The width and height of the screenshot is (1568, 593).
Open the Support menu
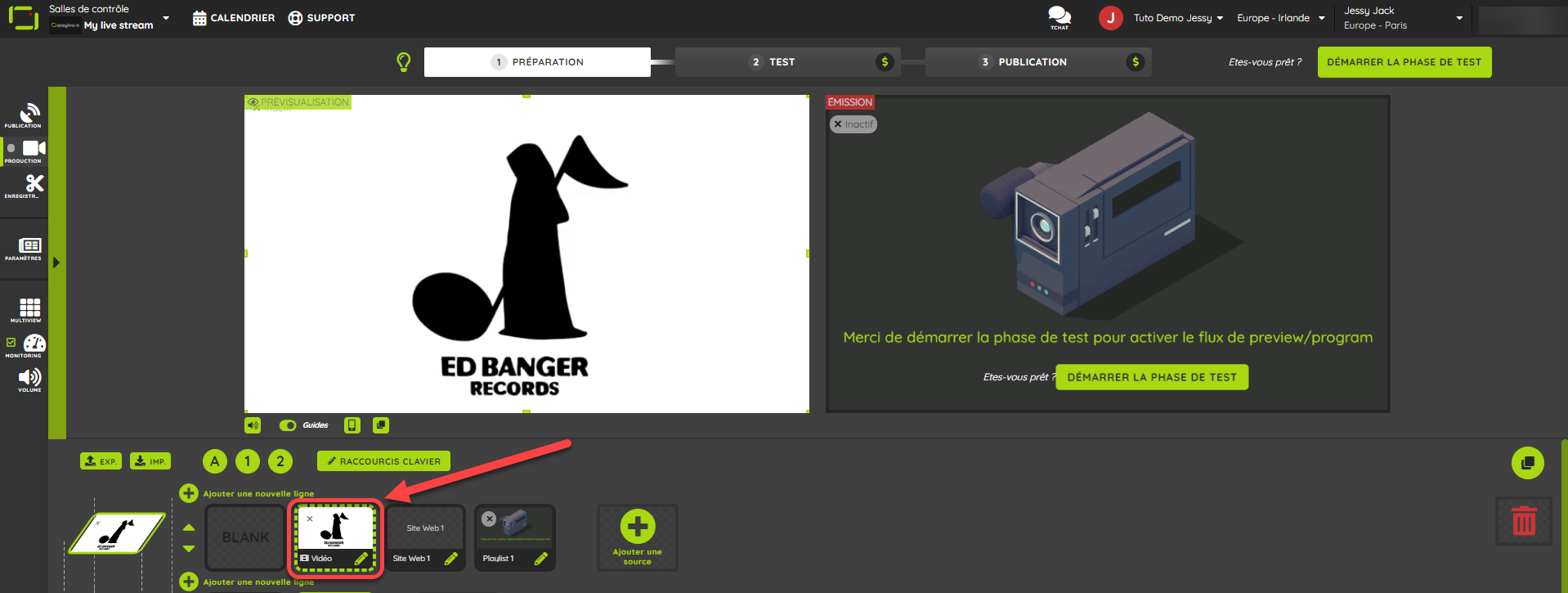tap(322, 18)
